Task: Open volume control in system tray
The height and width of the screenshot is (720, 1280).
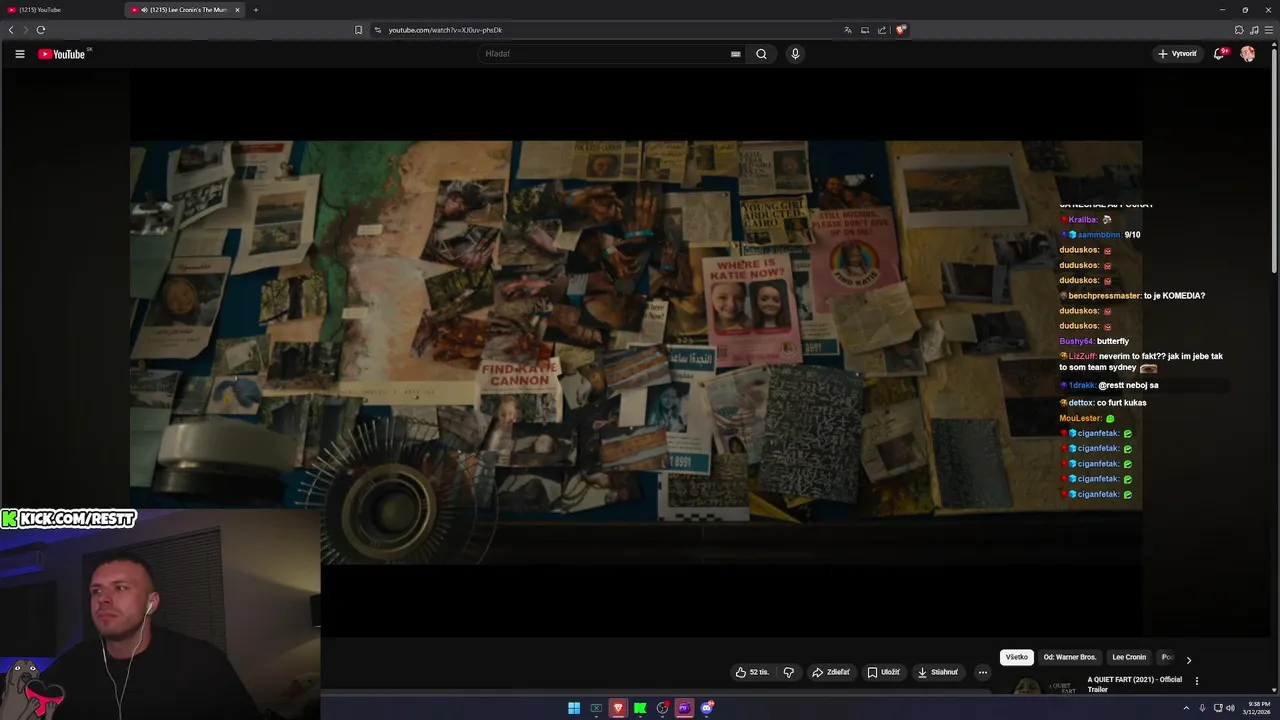Action: pyautogui.click(x=1230, y=708)
